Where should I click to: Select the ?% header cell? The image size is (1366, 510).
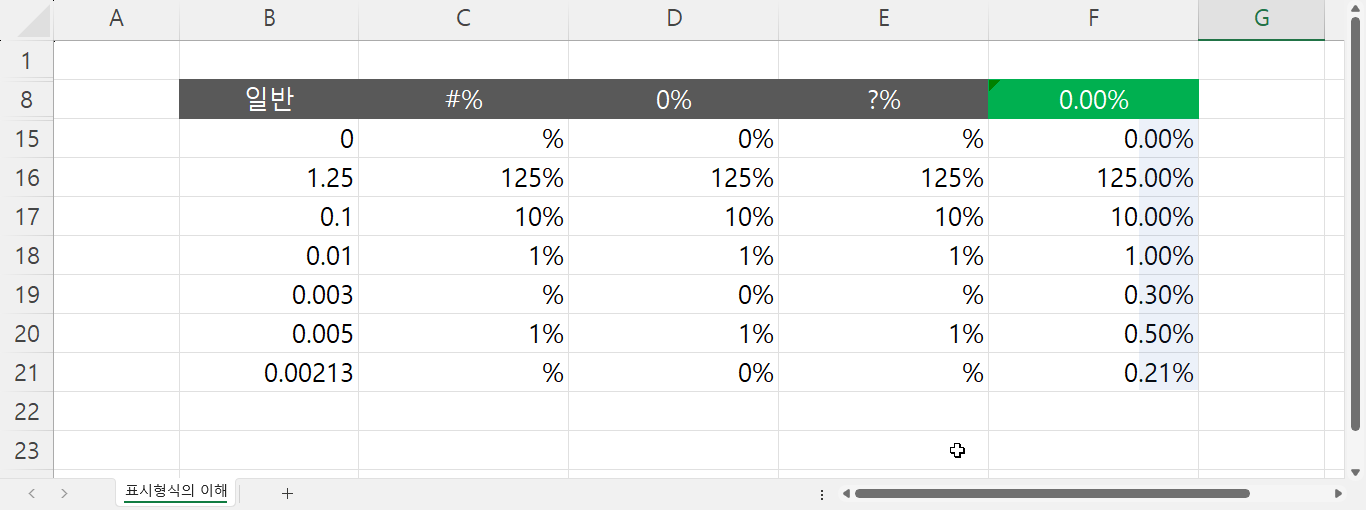tap(883, 99)
